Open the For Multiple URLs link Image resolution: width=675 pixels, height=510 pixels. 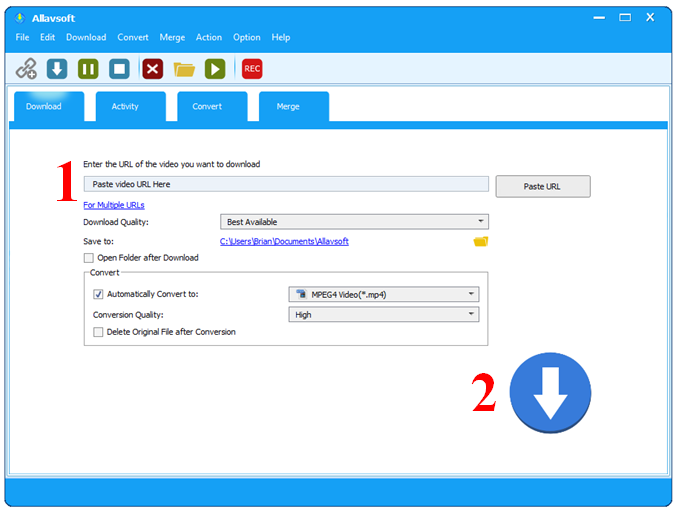coord(114,205)
